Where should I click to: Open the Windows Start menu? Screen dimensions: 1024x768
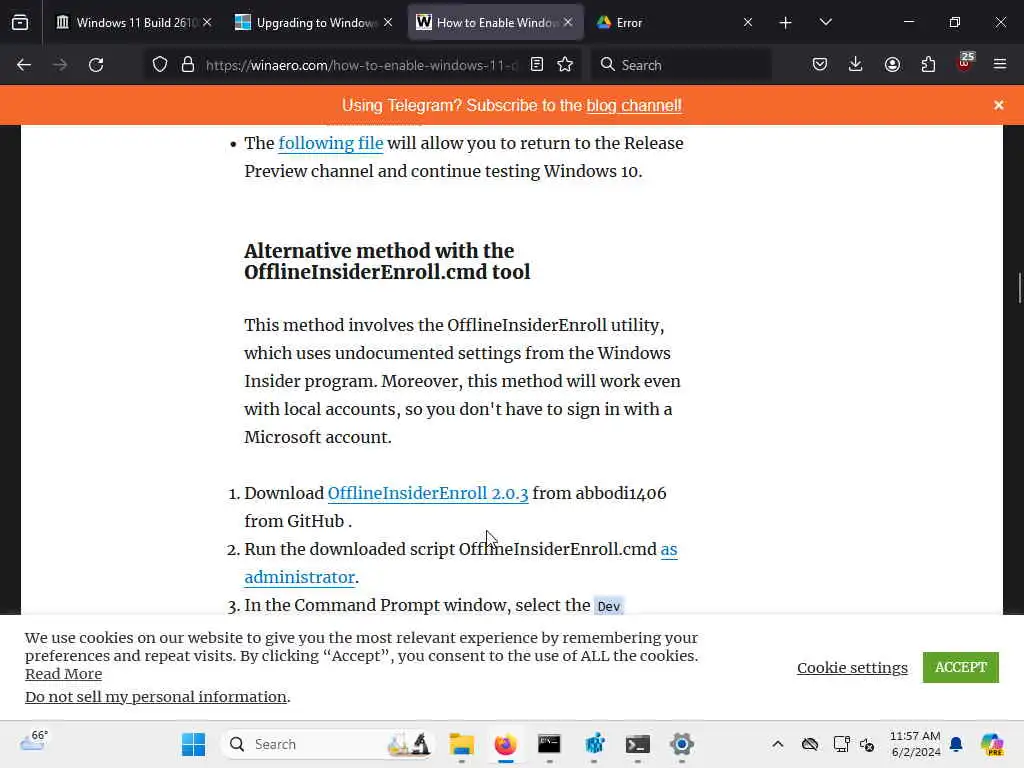click(193, 744)
